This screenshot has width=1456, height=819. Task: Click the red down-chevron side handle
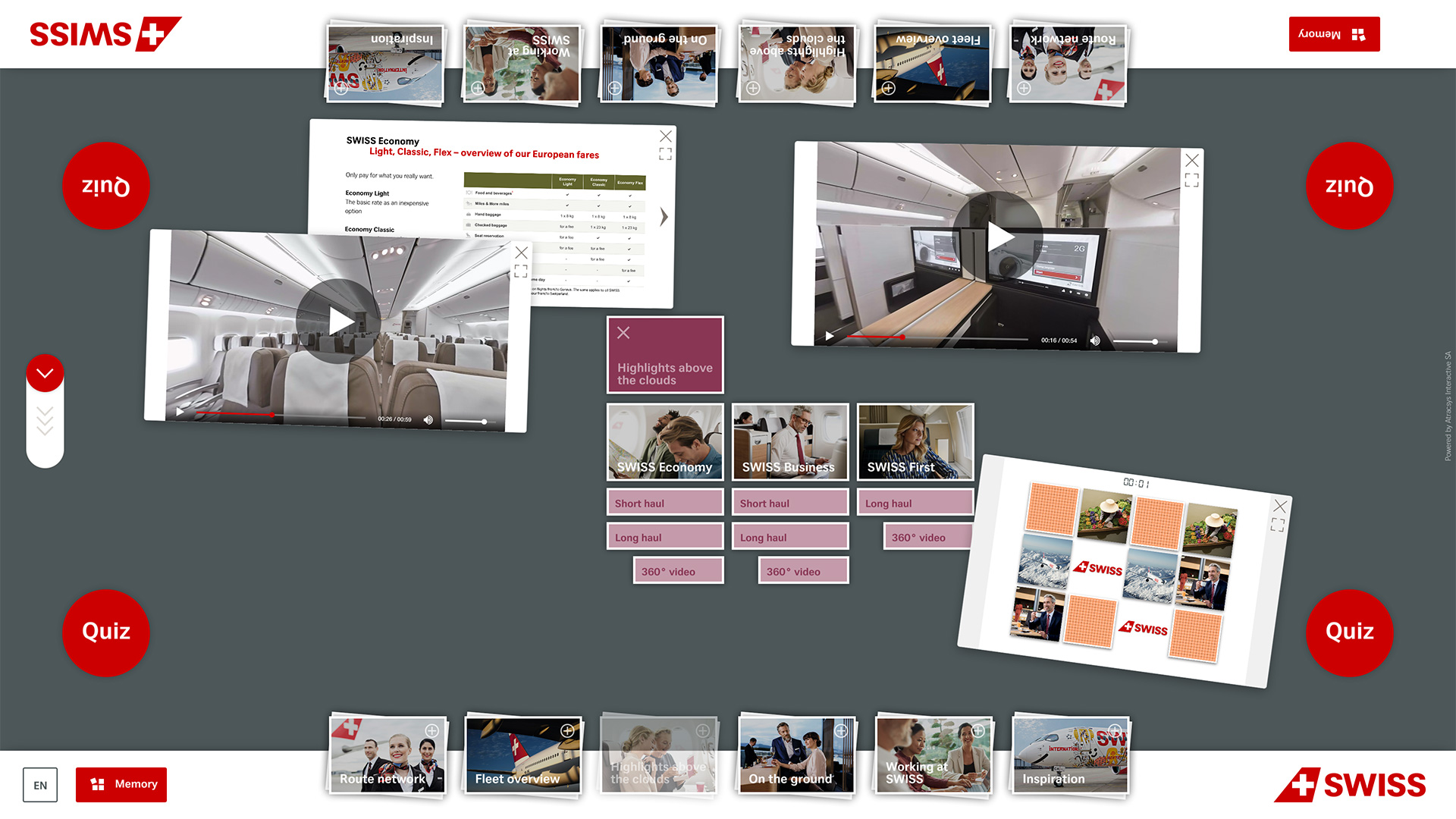tap(45, 373)
